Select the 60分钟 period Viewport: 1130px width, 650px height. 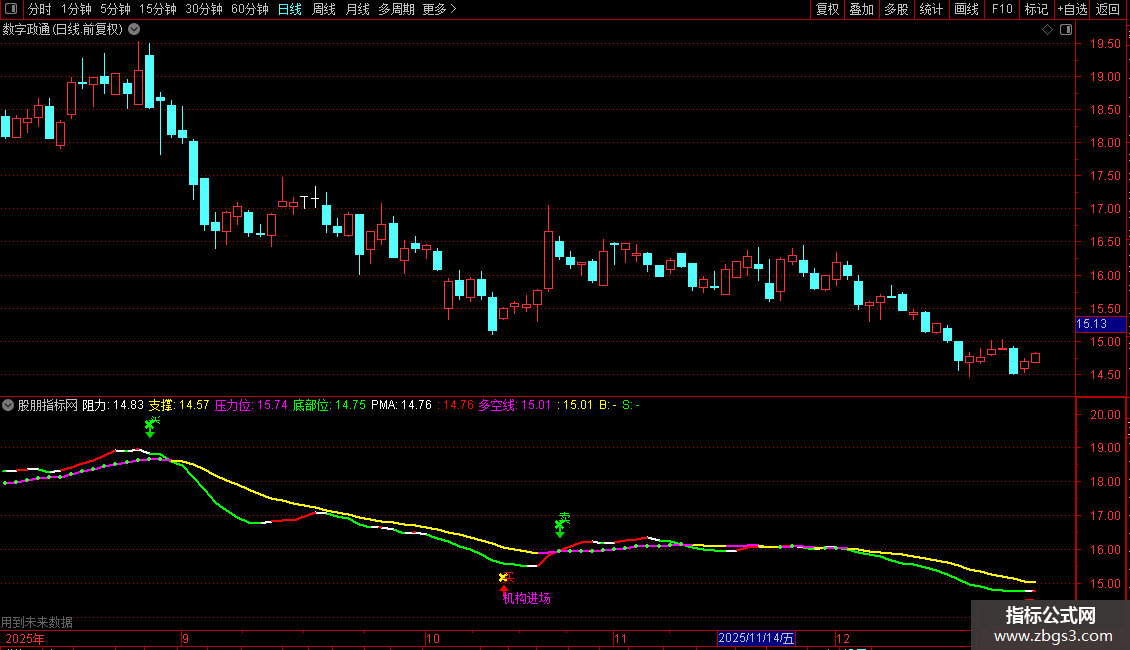coord(250,9)
